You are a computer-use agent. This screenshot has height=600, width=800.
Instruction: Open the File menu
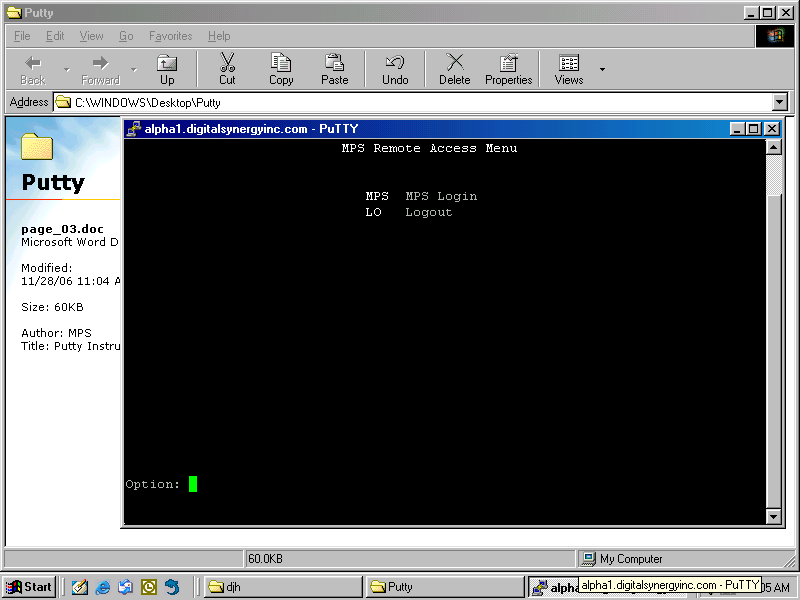tap(22, 36)
